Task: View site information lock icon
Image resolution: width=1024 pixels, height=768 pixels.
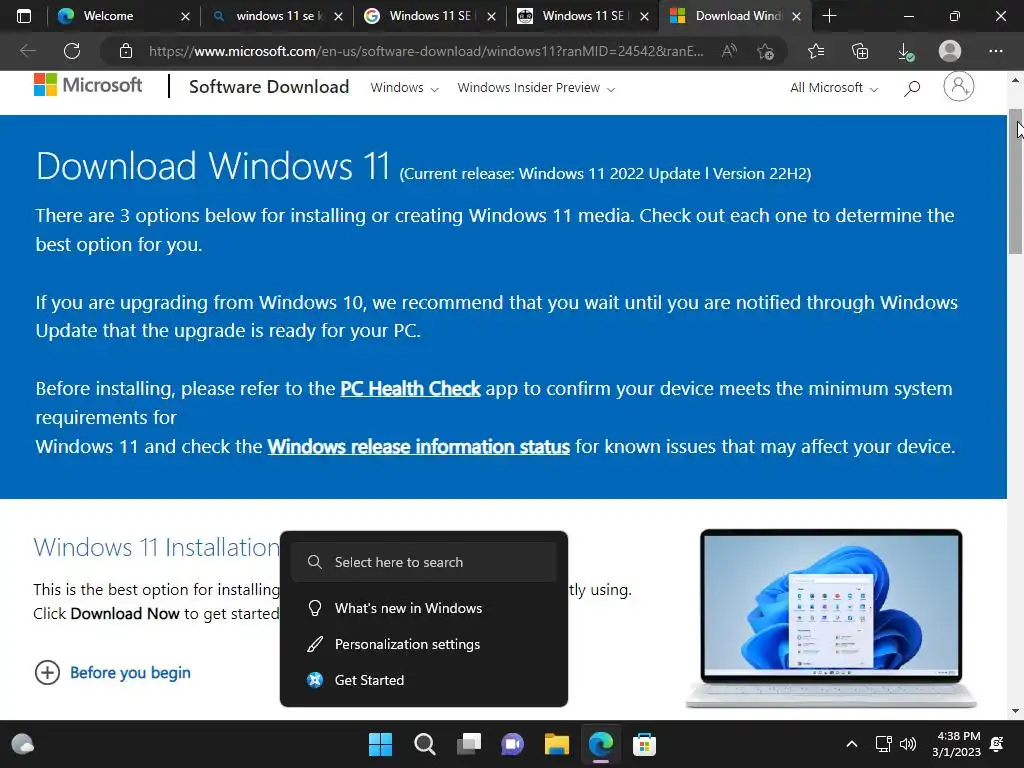Action: pyautogui.click(x=126, y=51)
